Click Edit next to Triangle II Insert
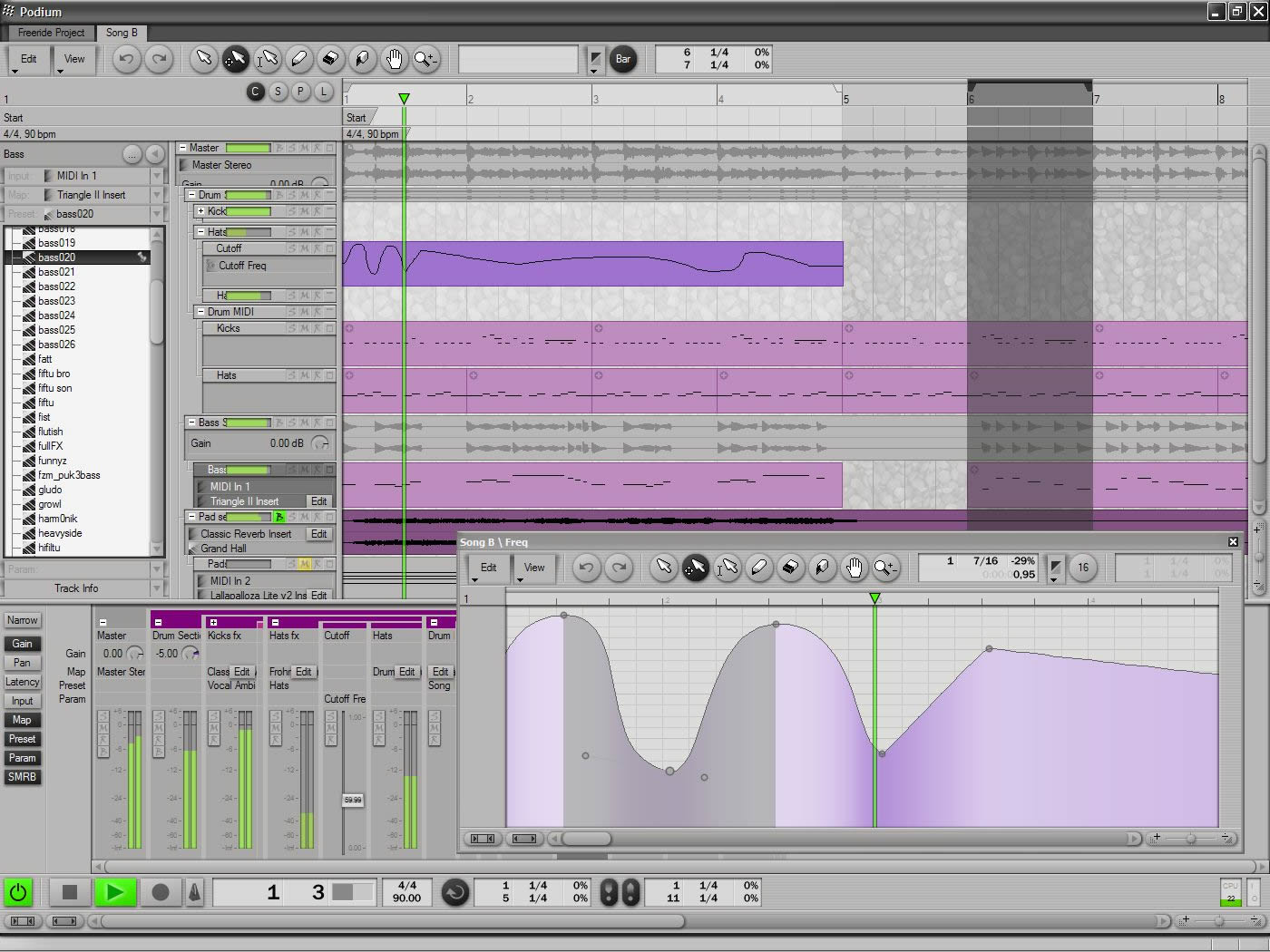The height and width of the screenshot is (952, 1270). pyautogui.click(x=319, y=501)
